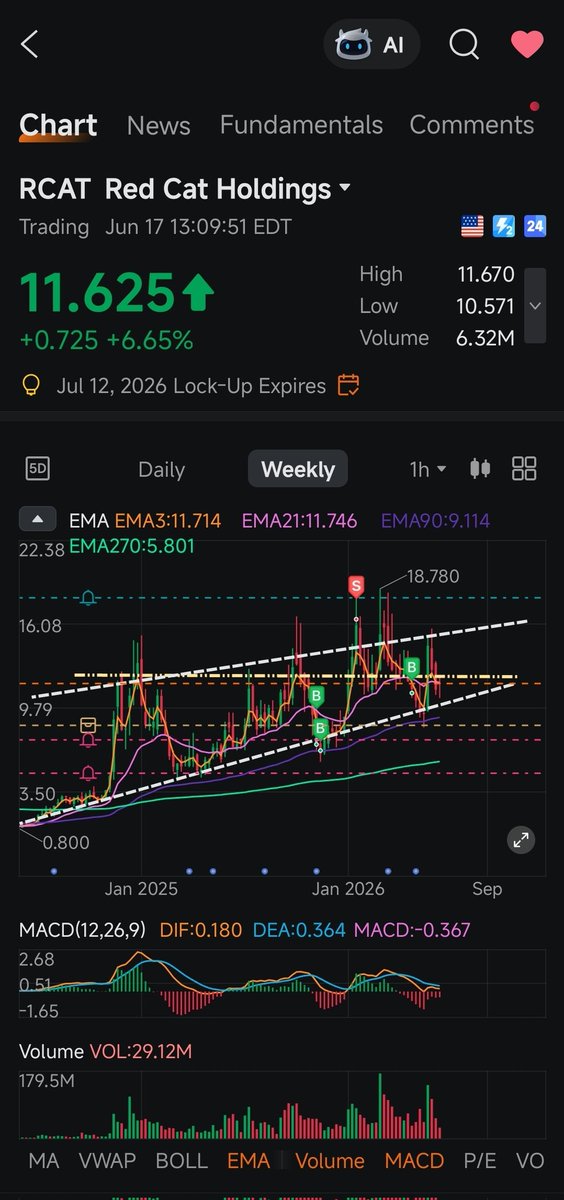Image resolution: width=564 pixels, height=1200 pixels.
Task: Tap the 11.625 current price
Action: pyautogui.click(x=98, y=293)
